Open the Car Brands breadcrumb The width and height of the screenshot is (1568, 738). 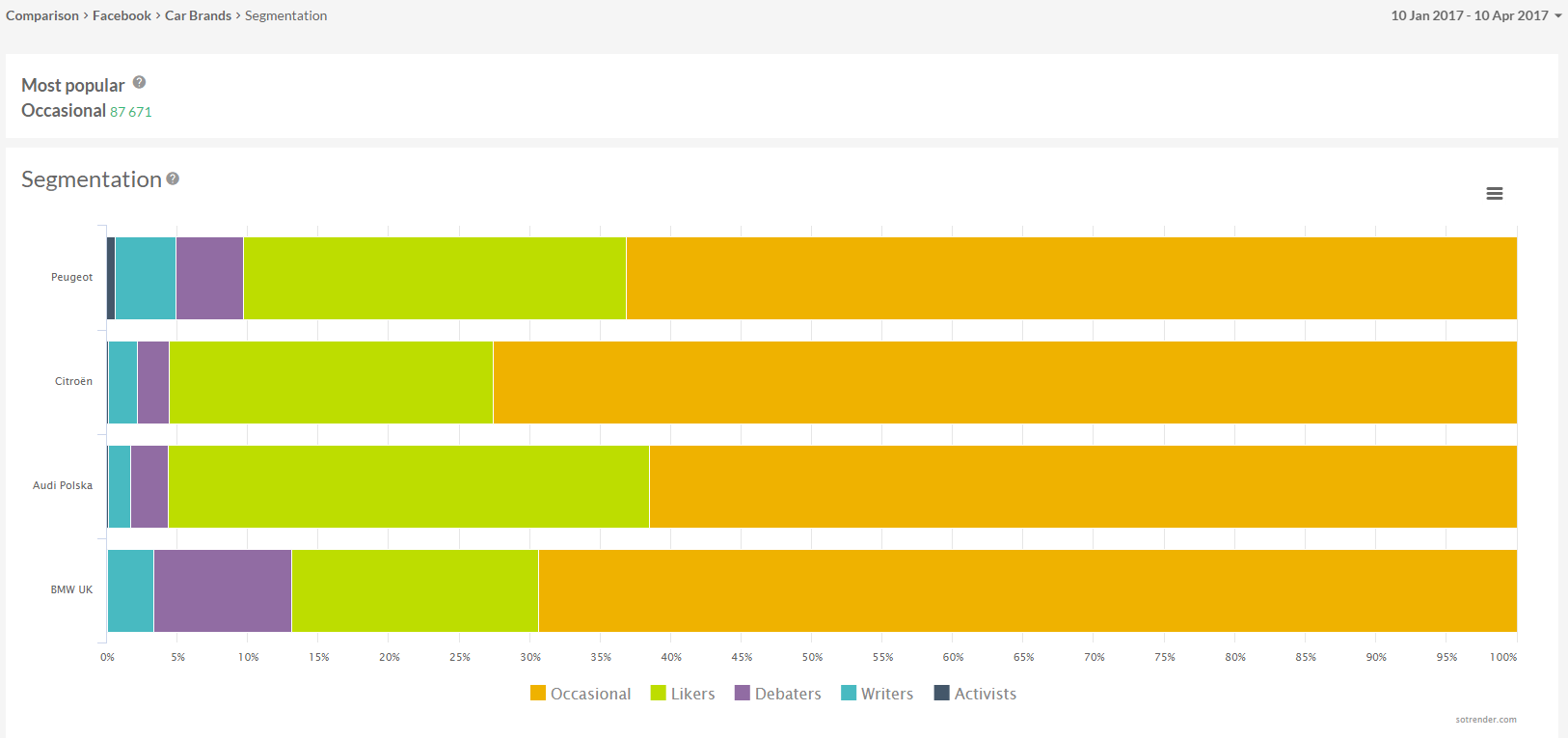[x=198, y=15]
